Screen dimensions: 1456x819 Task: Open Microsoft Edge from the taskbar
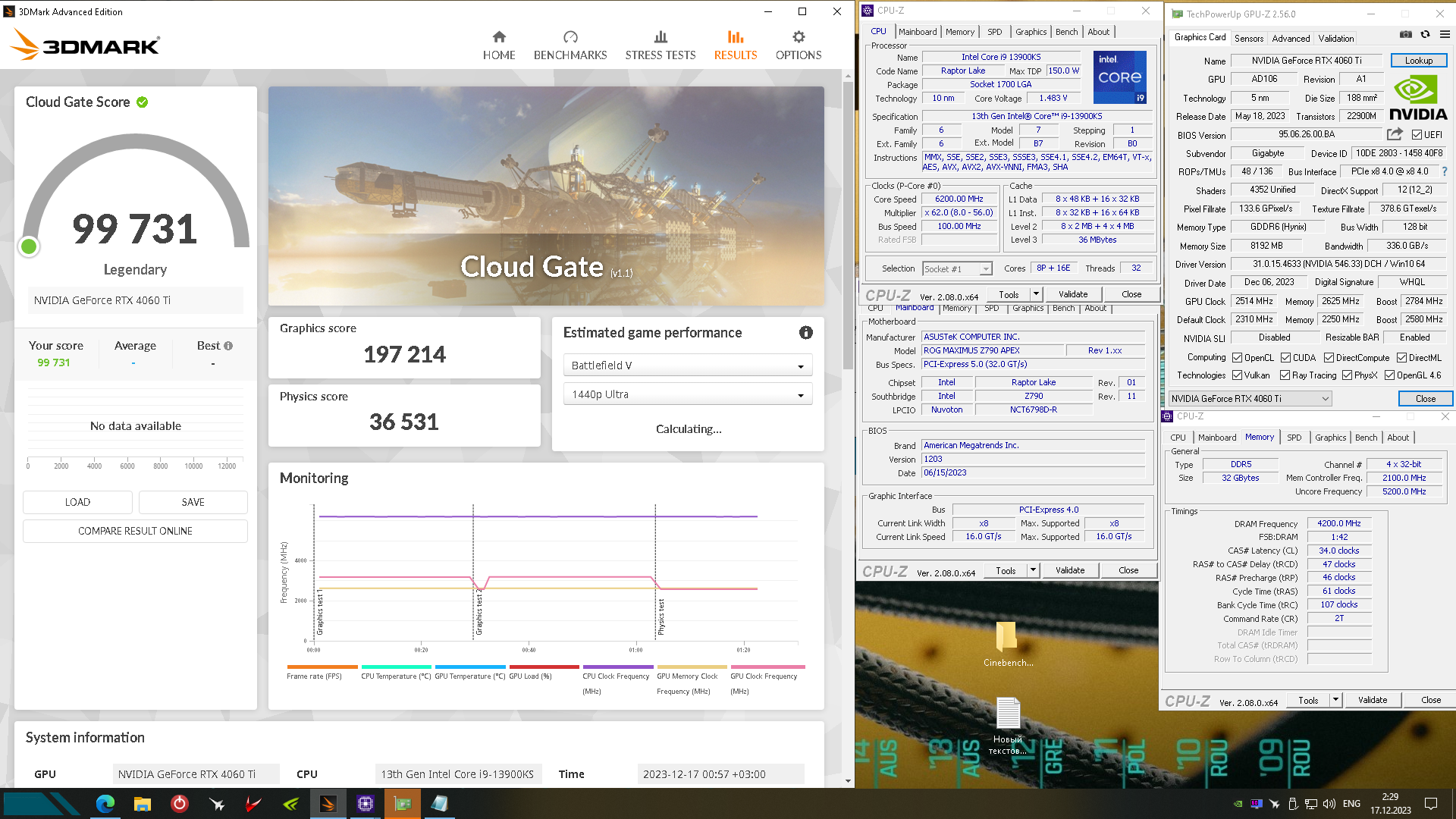click(105, 804)
